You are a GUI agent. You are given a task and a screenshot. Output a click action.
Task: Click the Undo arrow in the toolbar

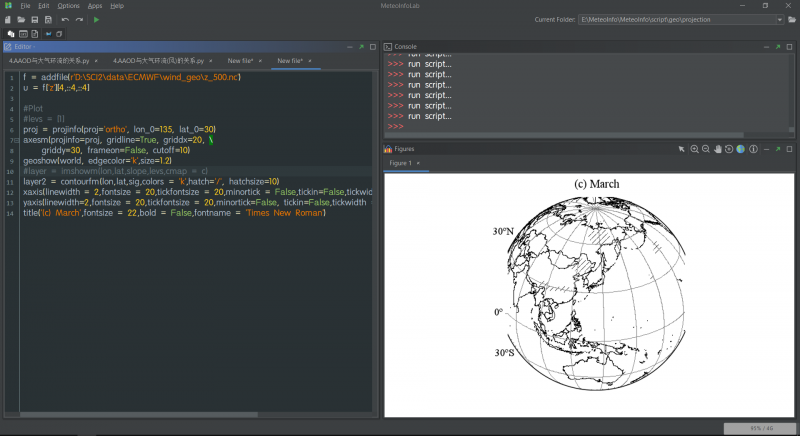[65, 19]
